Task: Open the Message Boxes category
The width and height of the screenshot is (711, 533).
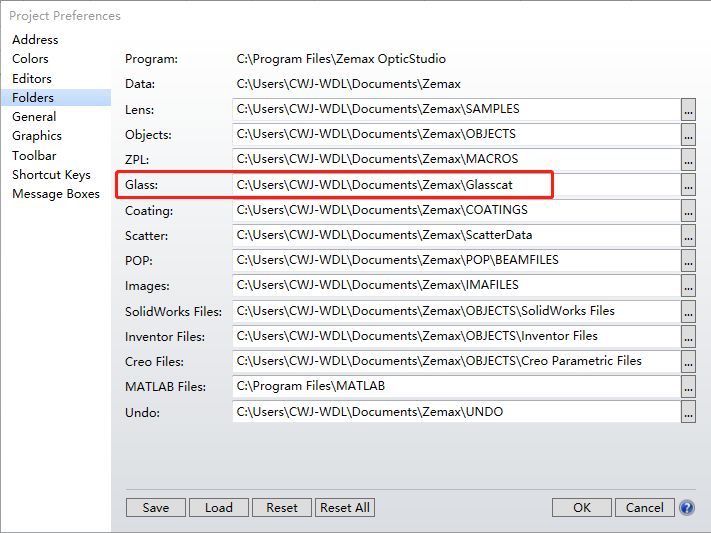Action: coord(56,194)
